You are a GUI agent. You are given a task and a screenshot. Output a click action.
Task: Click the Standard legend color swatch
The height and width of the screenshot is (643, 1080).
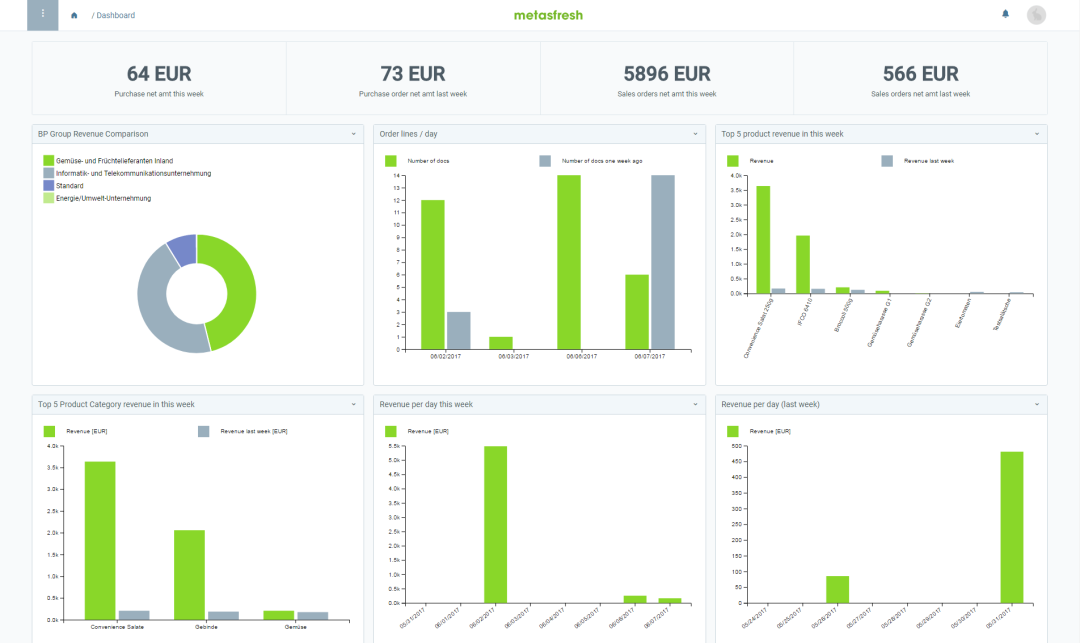pos(48,186)
